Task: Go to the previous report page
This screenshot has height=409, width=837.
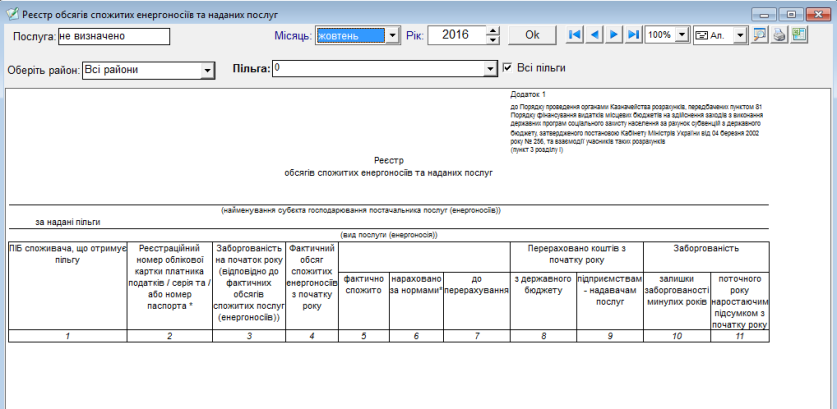Action: coord(594,34)
